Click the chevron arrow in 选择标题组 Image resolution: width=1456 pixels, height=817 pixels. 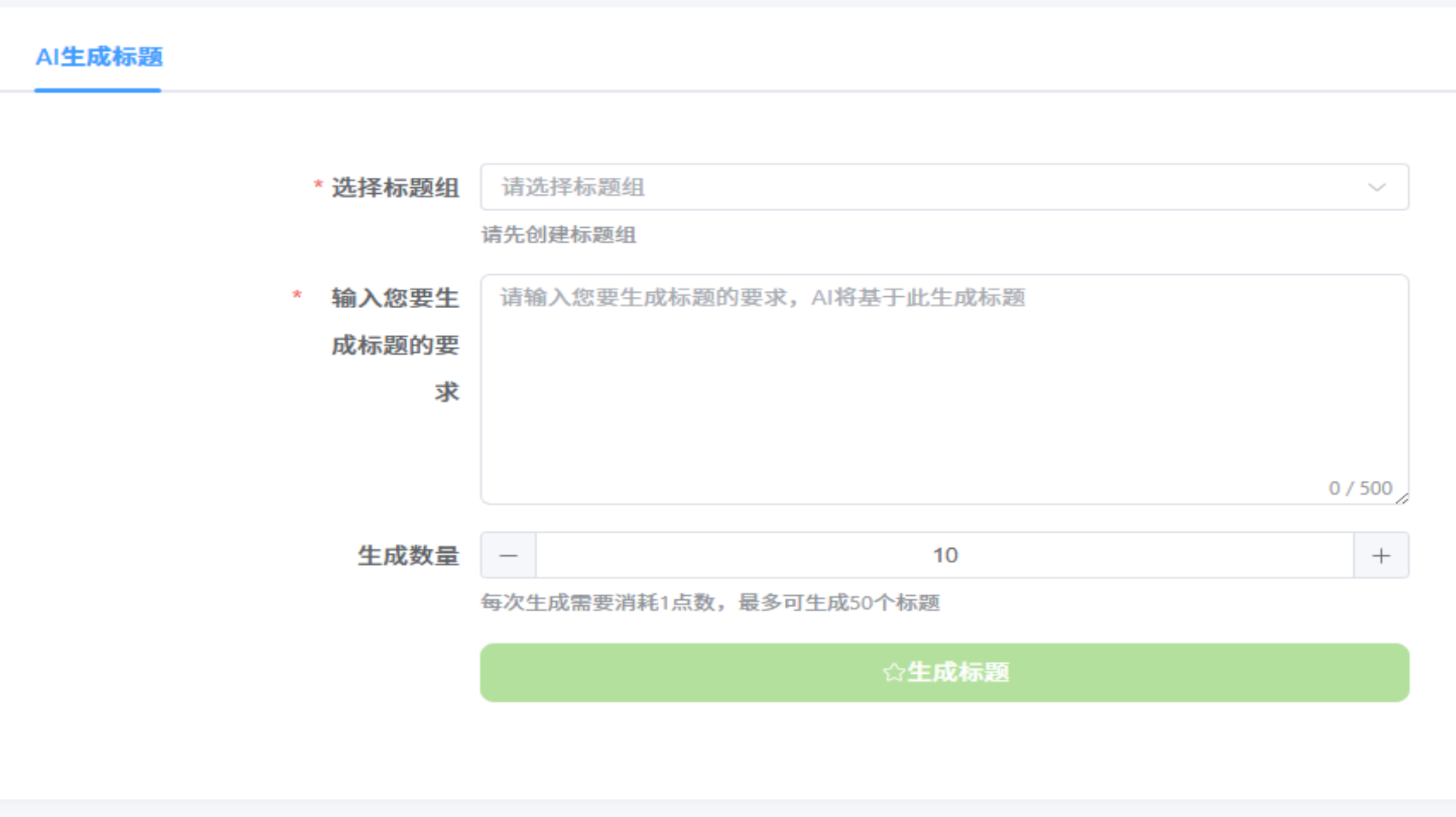tap(1376, 187)
